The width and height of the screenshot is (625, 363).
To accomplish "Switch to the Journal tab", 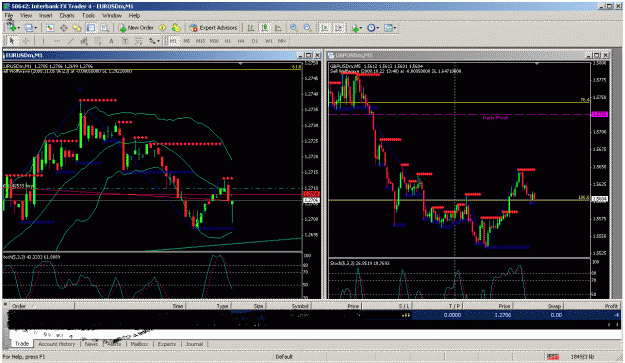I will coord(194,344).
